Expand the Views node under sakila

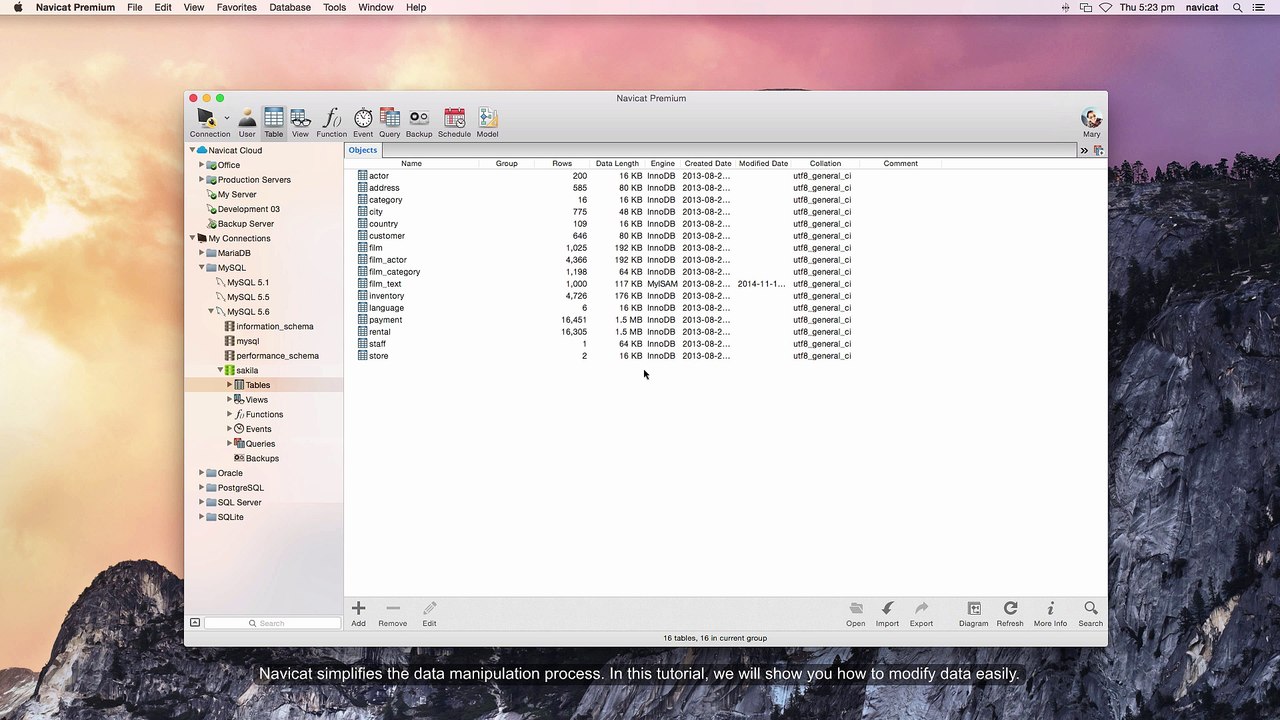(x=229, y=399)
